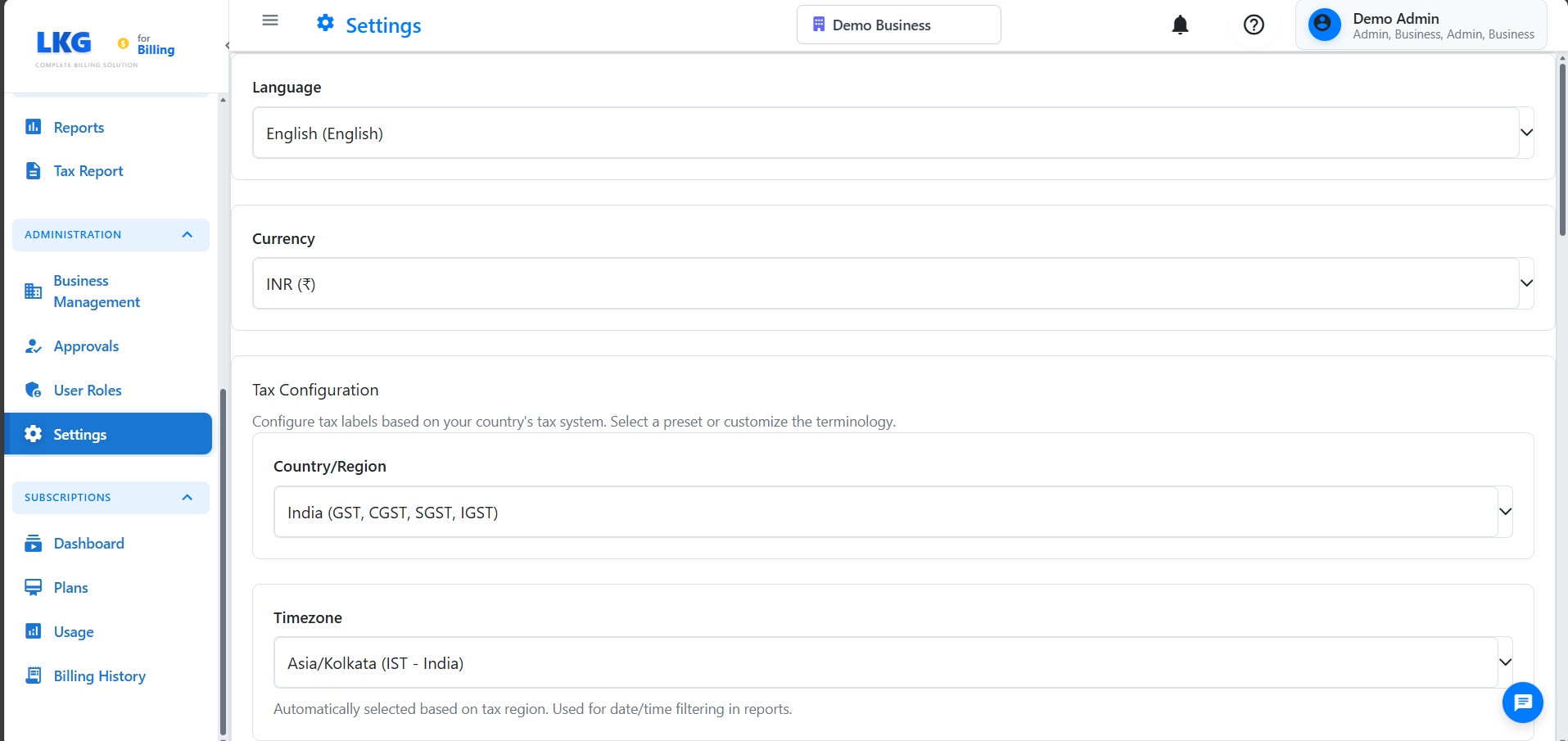The height and width of the screenshot is (741, 1568).
Task: Click the Demo Admin profile avatar
Action: (x=1324, y=25)
